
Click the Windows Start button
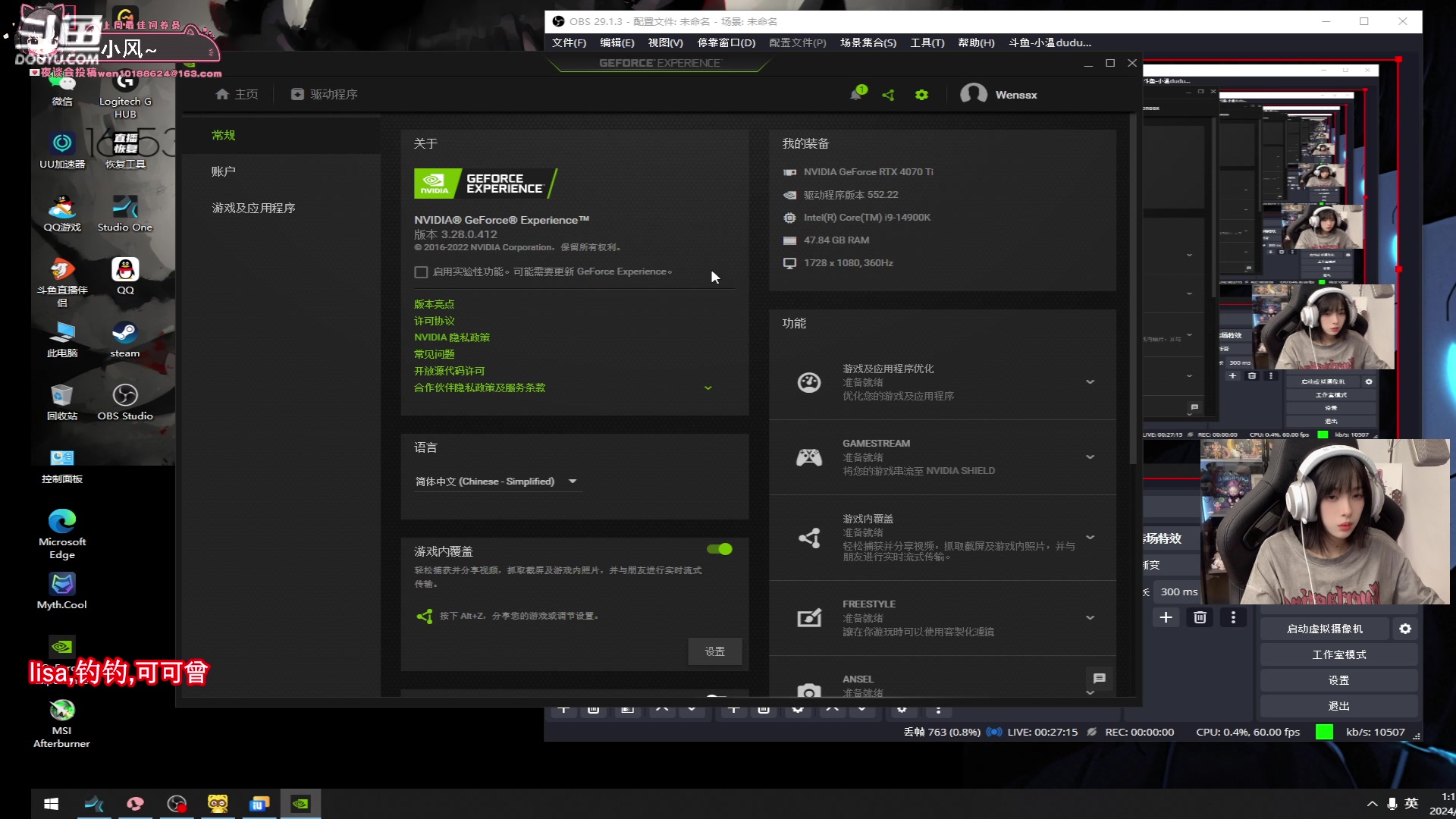pos(52,804)
